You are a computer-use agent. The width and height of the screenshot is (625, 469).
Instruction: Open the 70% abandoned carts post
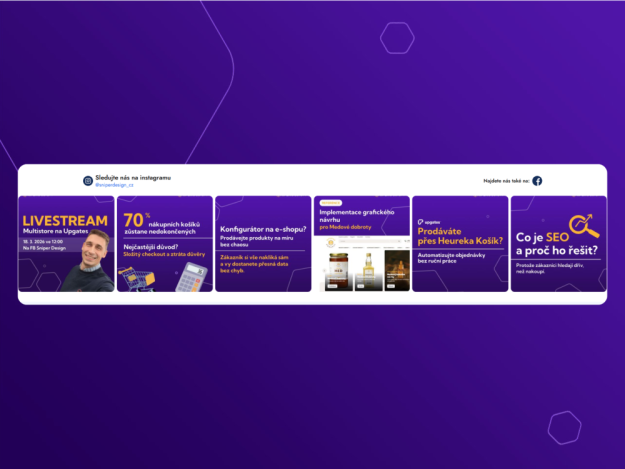coord(164,244)
